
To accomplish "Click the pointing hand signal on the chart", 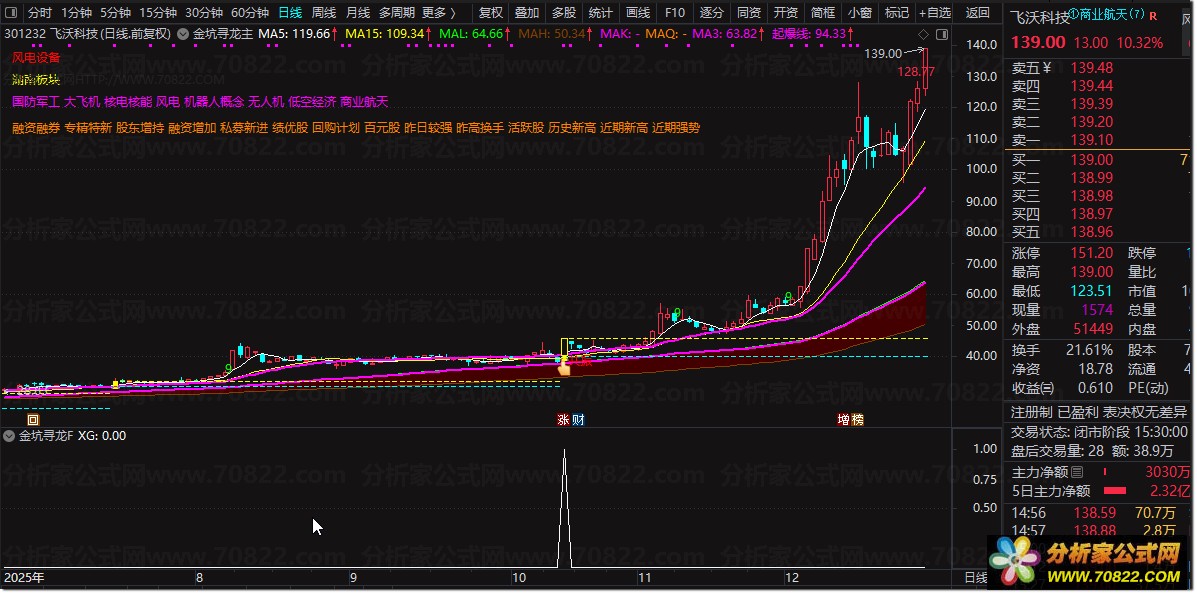I will click(x=564, y=369).
